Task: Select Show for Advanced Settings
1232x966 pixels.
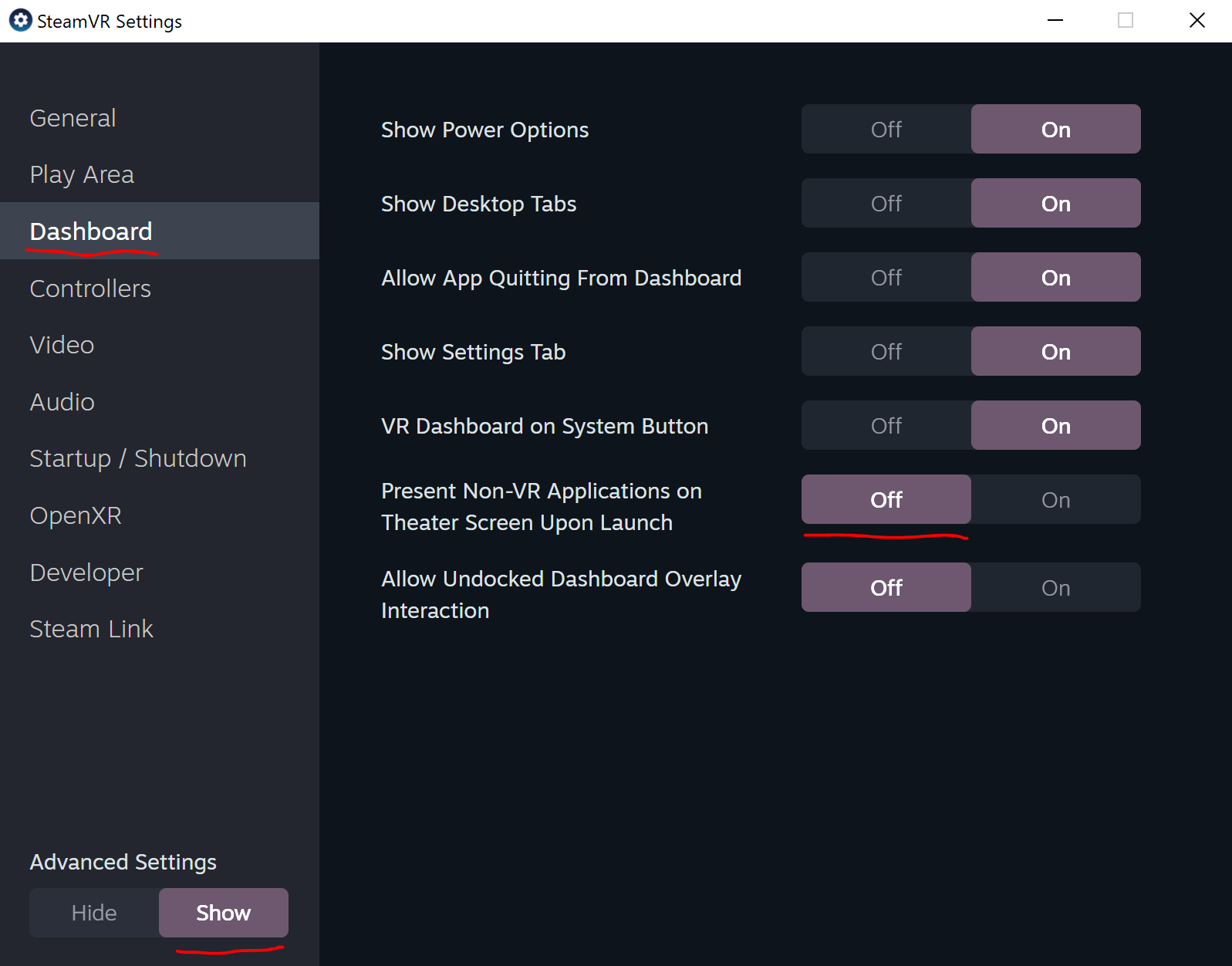Action: pos(223,913)
